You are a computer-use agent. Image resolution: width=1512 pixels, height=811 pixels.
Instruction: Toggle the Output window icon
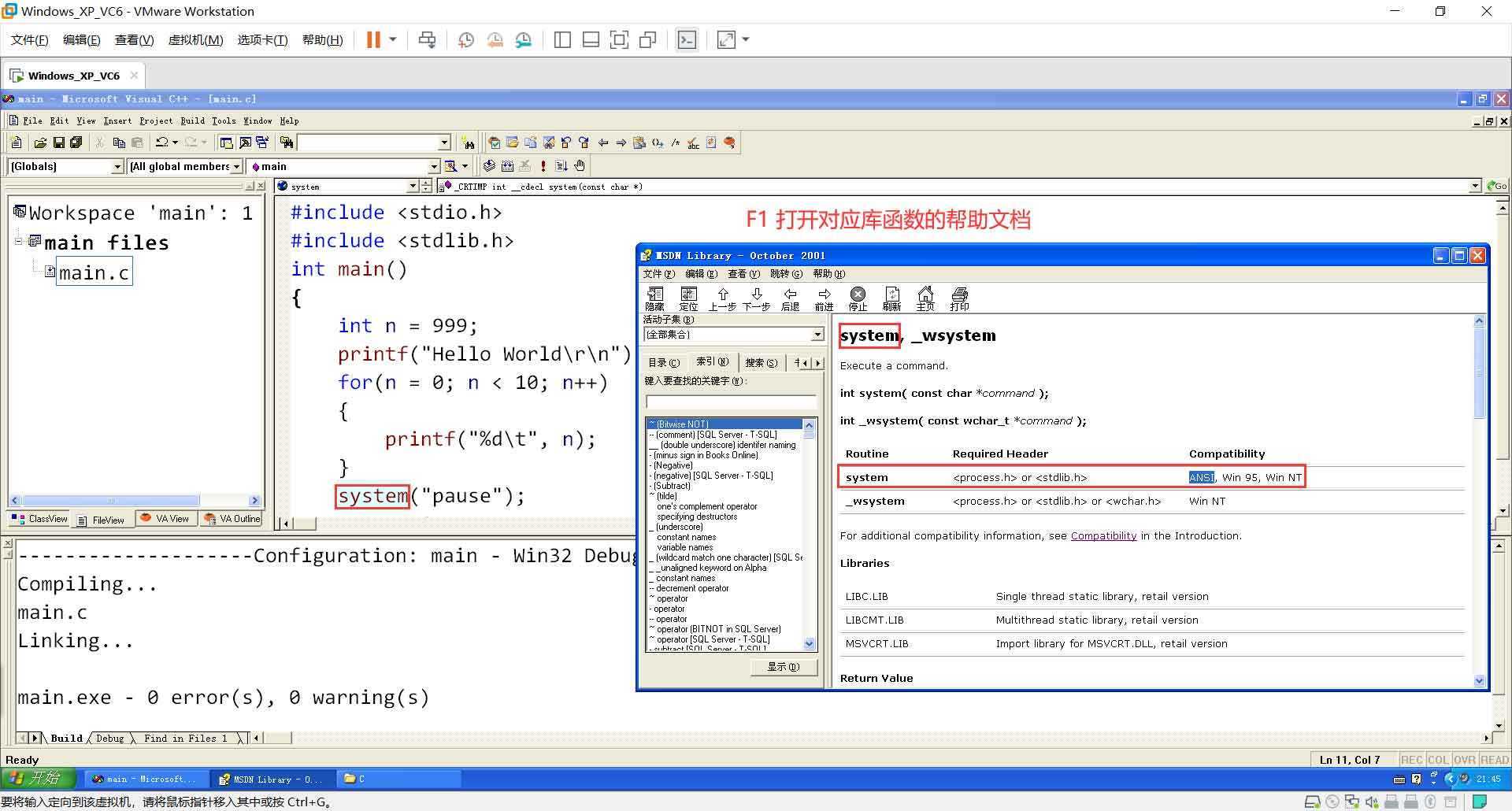click(x=244, y=143)
